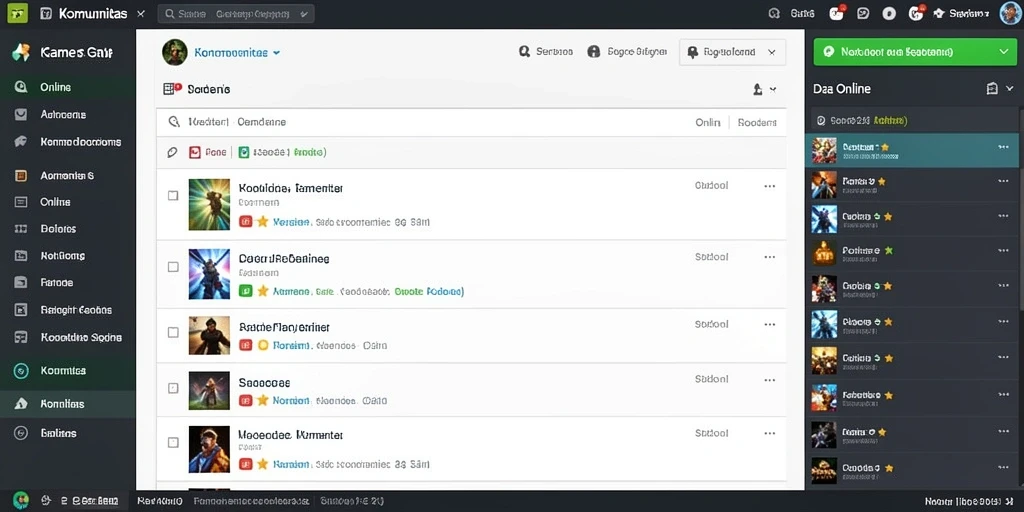Screen dimensions: 1024x512
Task: Toggle the star on the Febotiee list row
Action: 888,395
